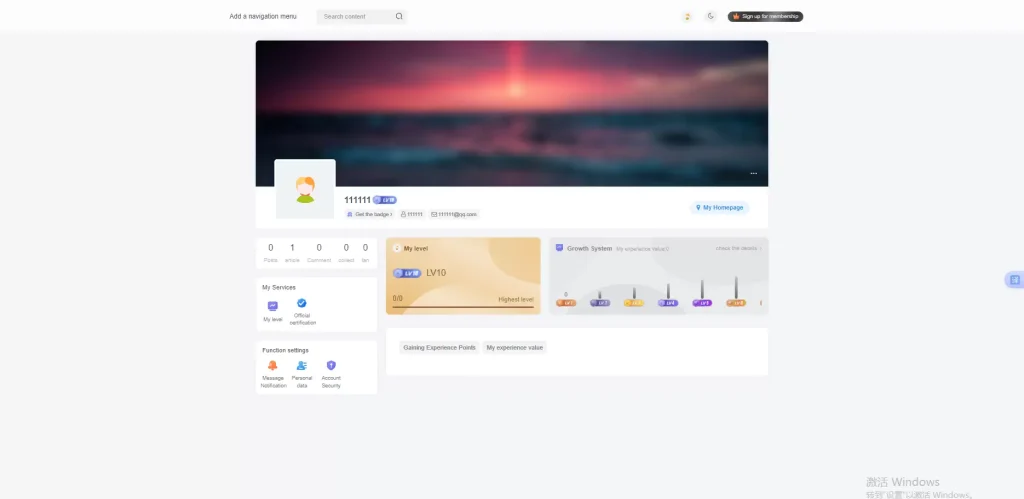Screen dimensions: 1024x499
Task: Expand the three-dot menu on cover image
Action: pos(754,174)
